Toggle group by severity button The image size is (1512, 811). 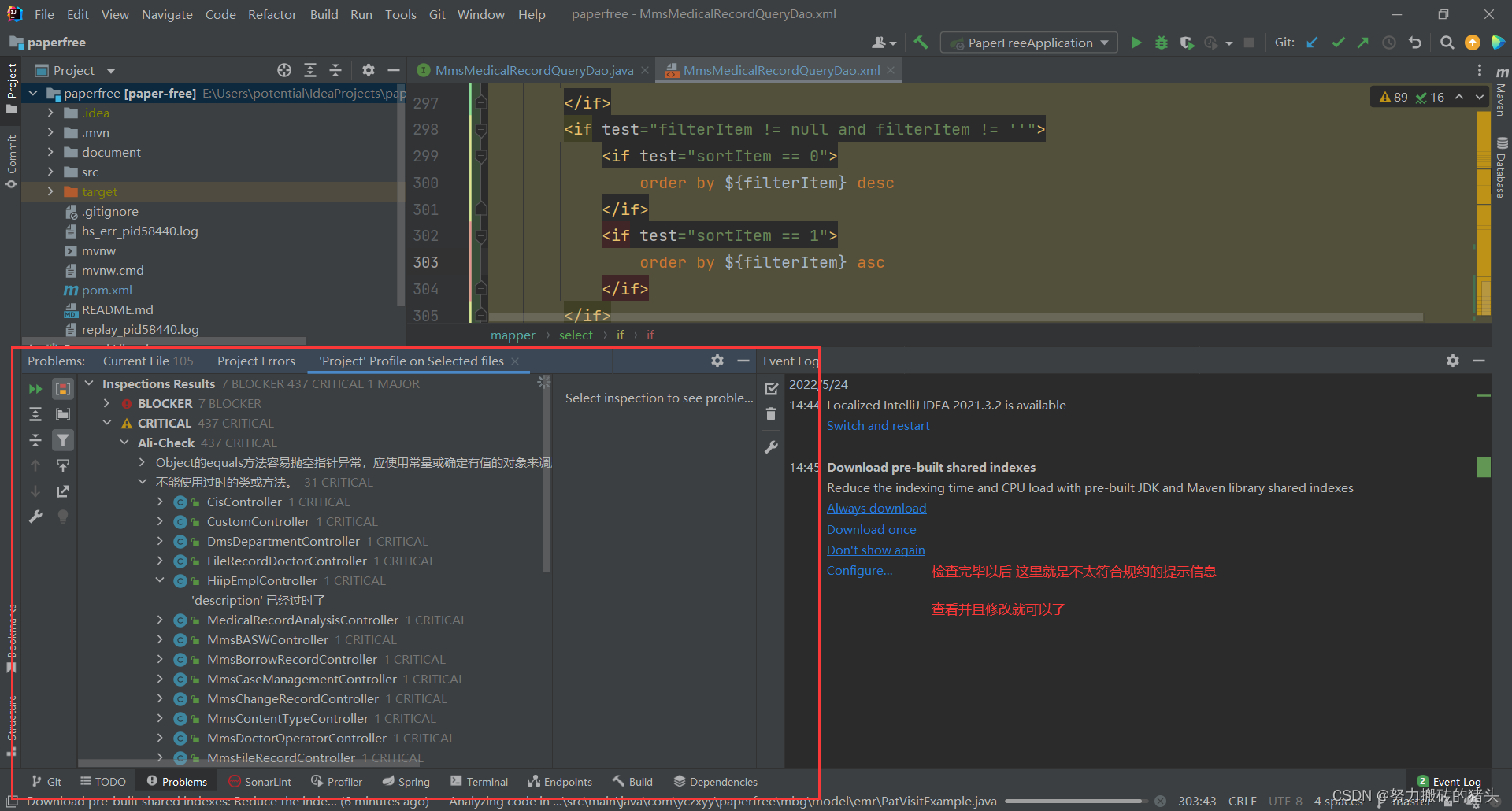(x=63, y=389)
